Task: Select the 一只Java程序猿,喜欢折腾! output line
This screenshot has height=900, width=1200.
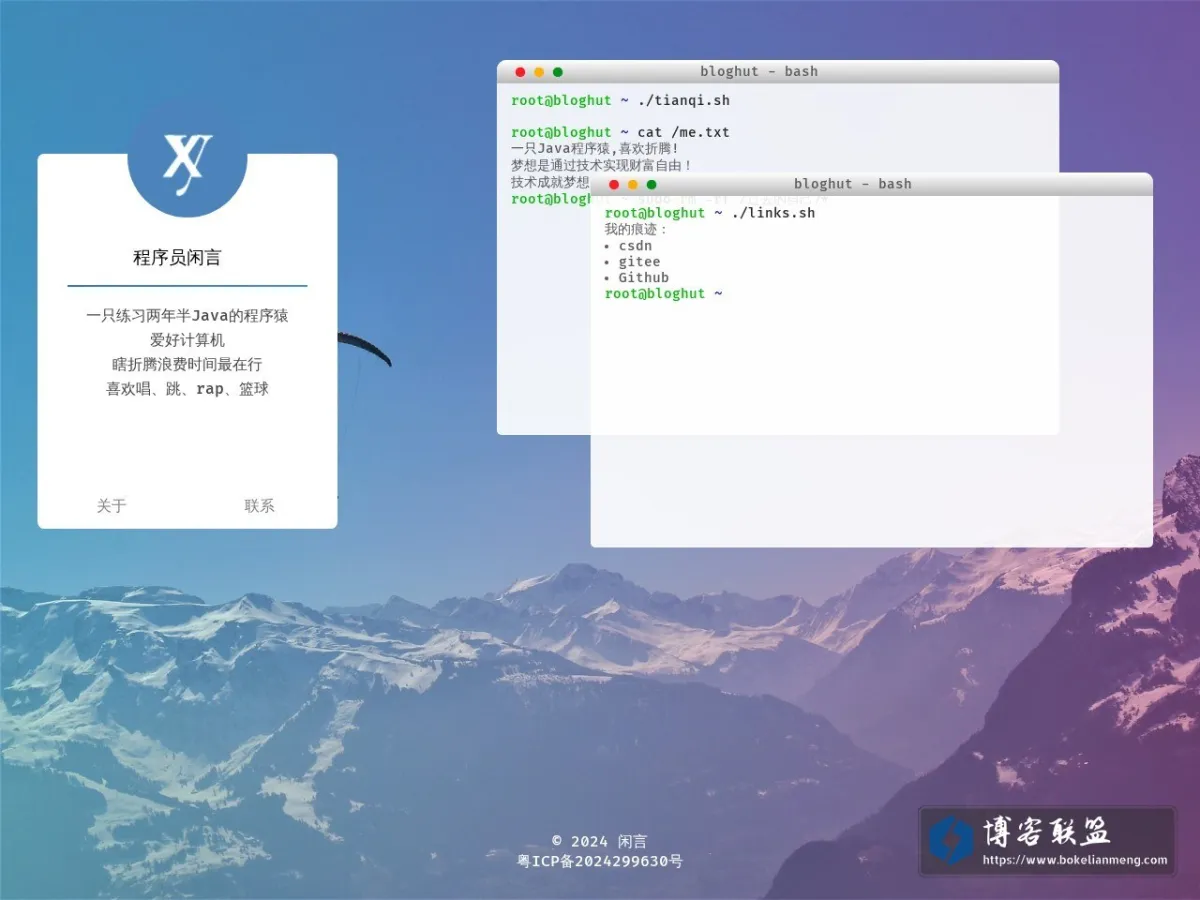Action: tap(595, 149)
